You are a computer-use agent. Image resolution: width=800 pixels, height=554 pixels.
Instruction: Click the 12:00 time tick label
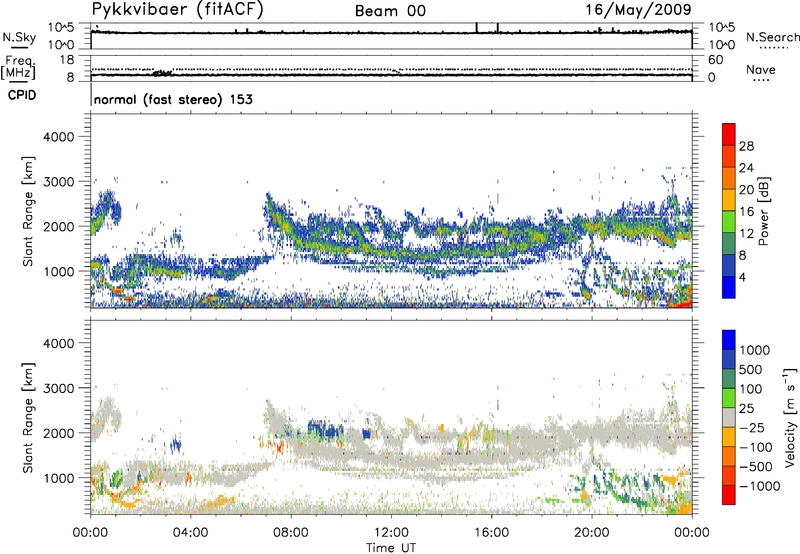391,533
